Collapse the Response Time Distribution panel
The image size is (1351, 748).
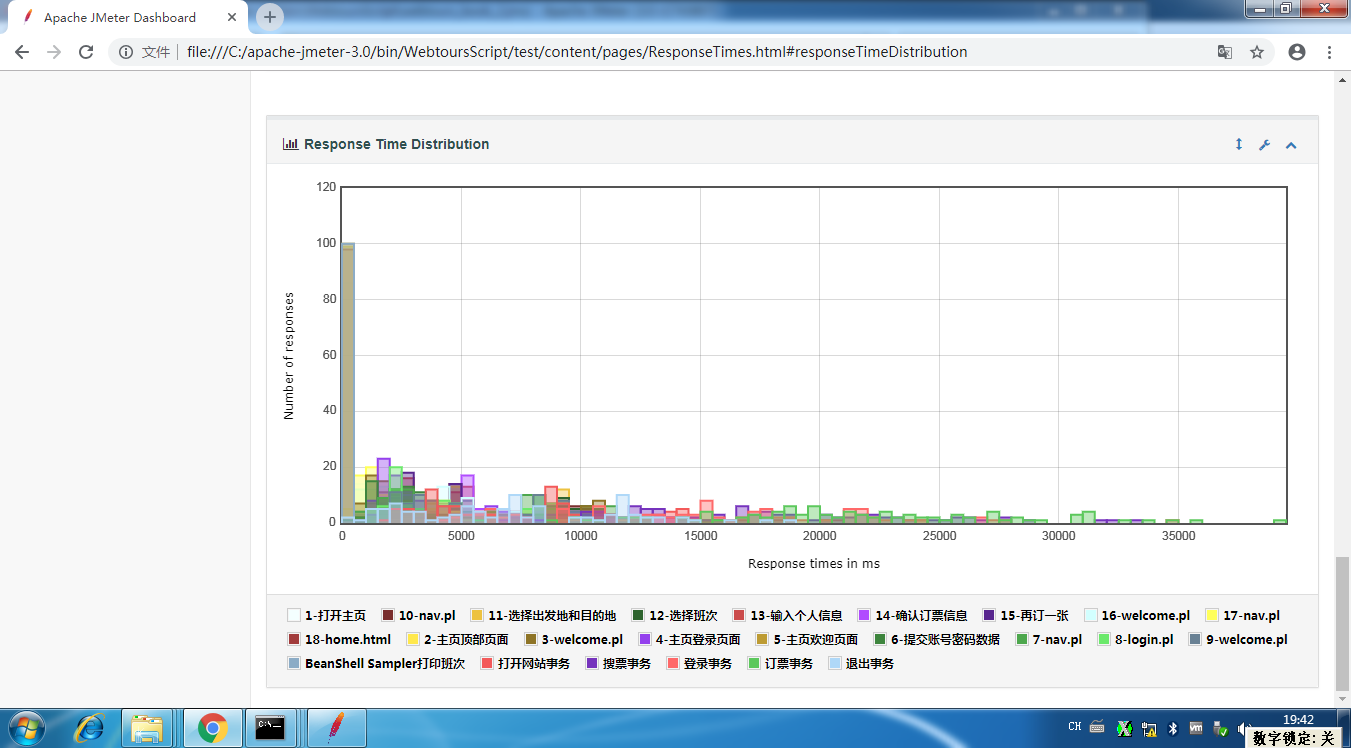click(1291, 145)
